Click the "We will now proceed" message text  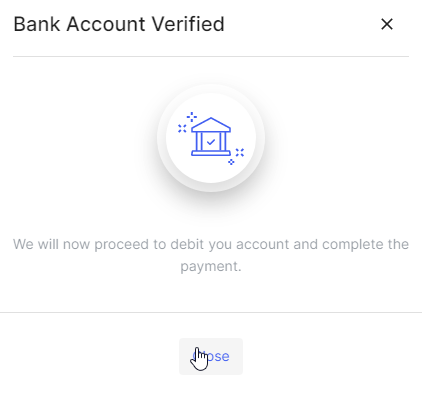point(211,255)
